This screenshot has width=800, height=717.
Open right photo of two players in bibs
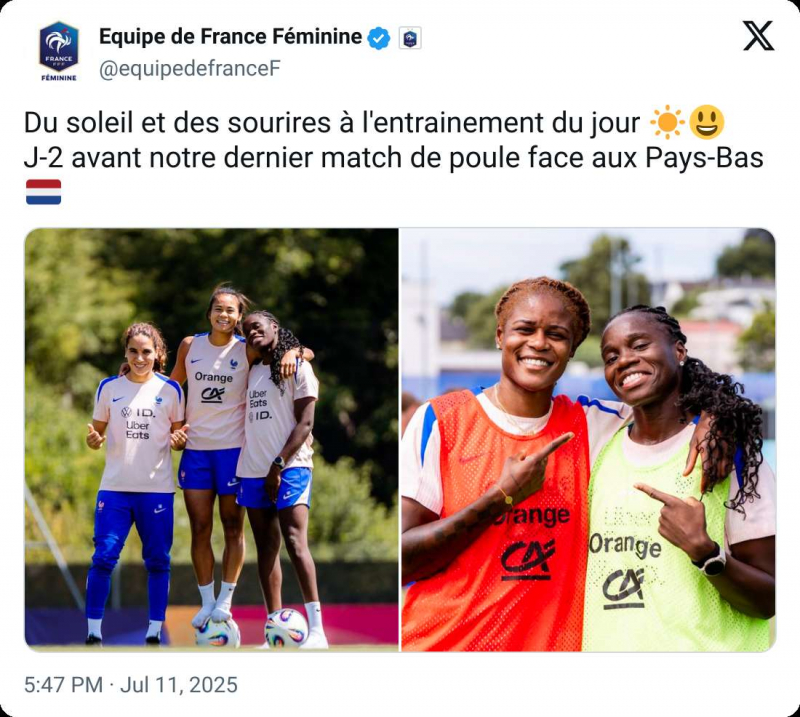tap(588, 439)
